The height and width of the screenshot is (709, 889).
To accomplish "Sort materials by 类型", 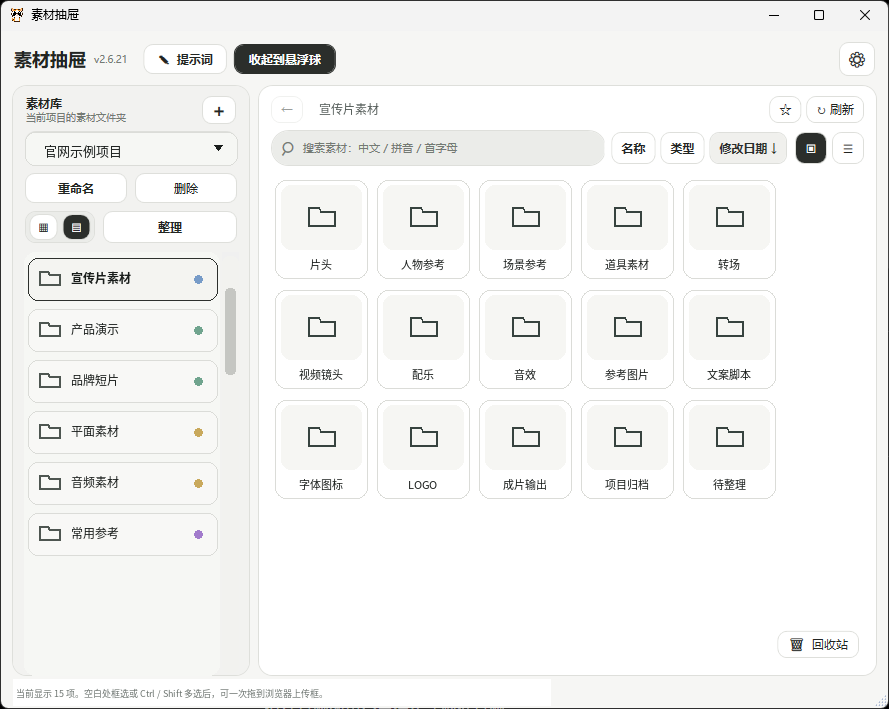I will tap(682, 148).
